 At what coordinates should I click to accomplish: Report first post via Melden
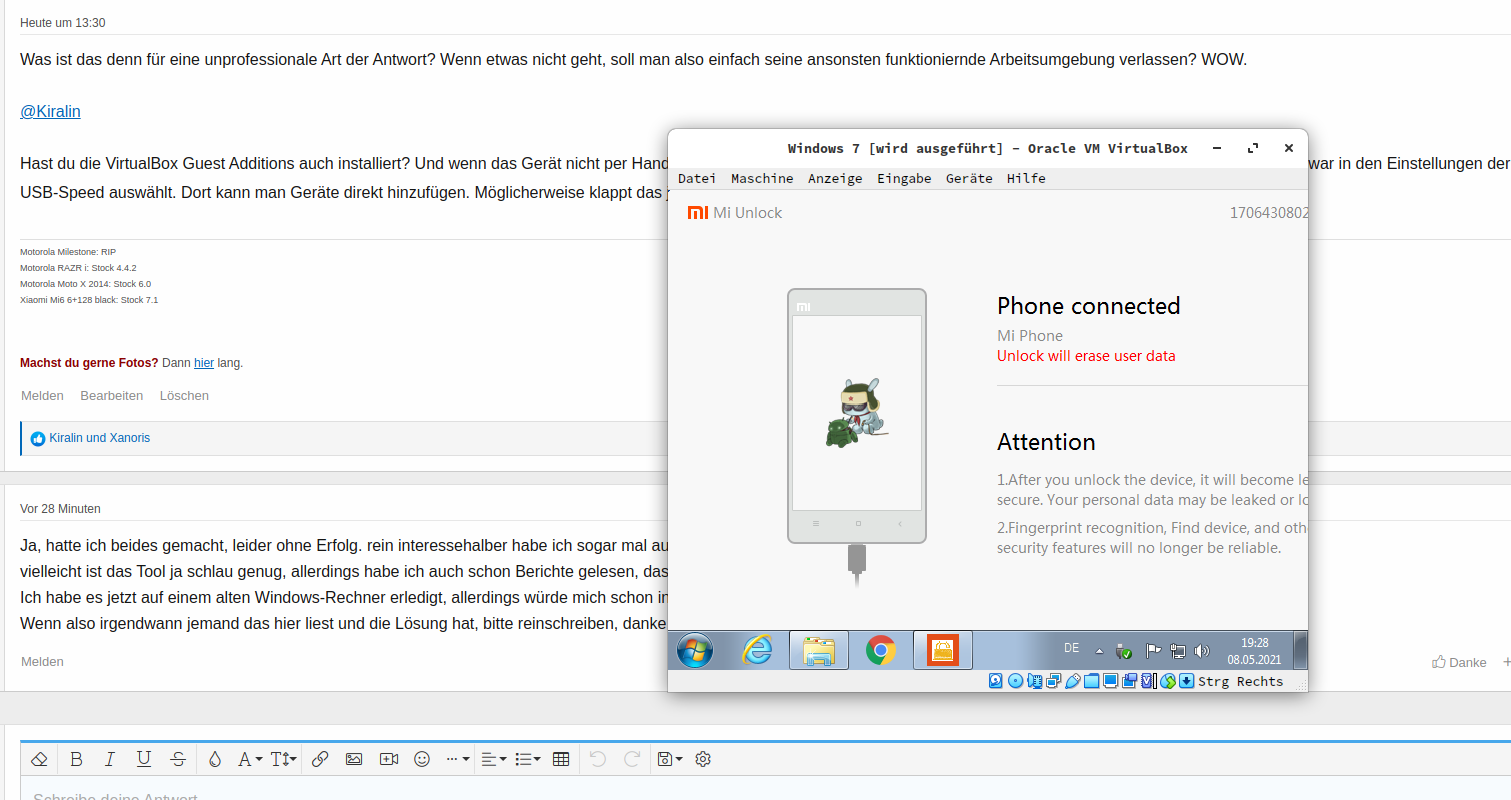[42, 396]
